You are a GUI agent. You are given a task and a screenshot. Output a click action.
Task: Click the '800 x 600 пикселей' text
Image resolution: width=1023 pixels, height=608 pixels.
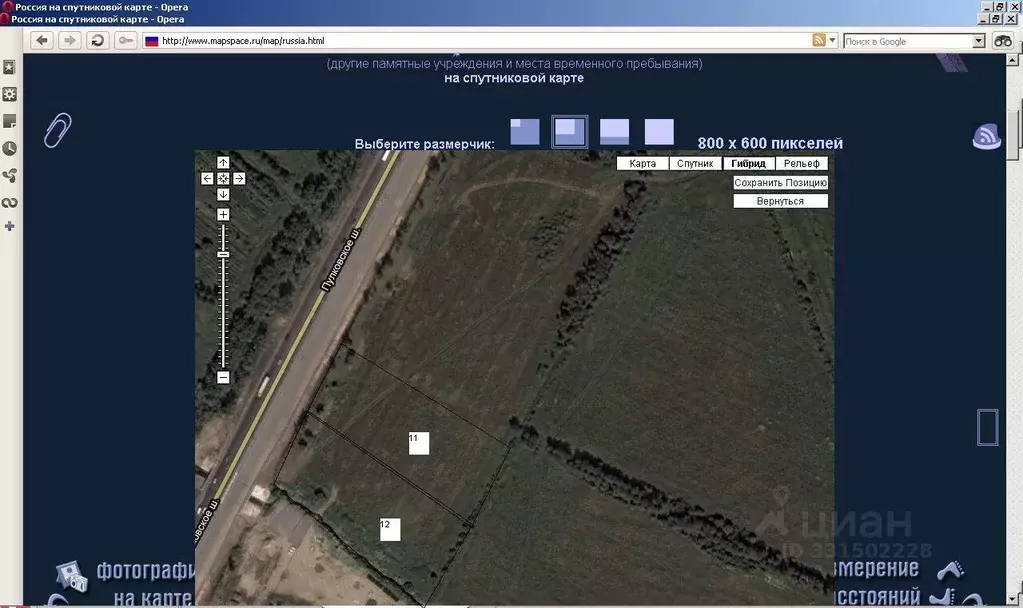click(x=770, y=143)
